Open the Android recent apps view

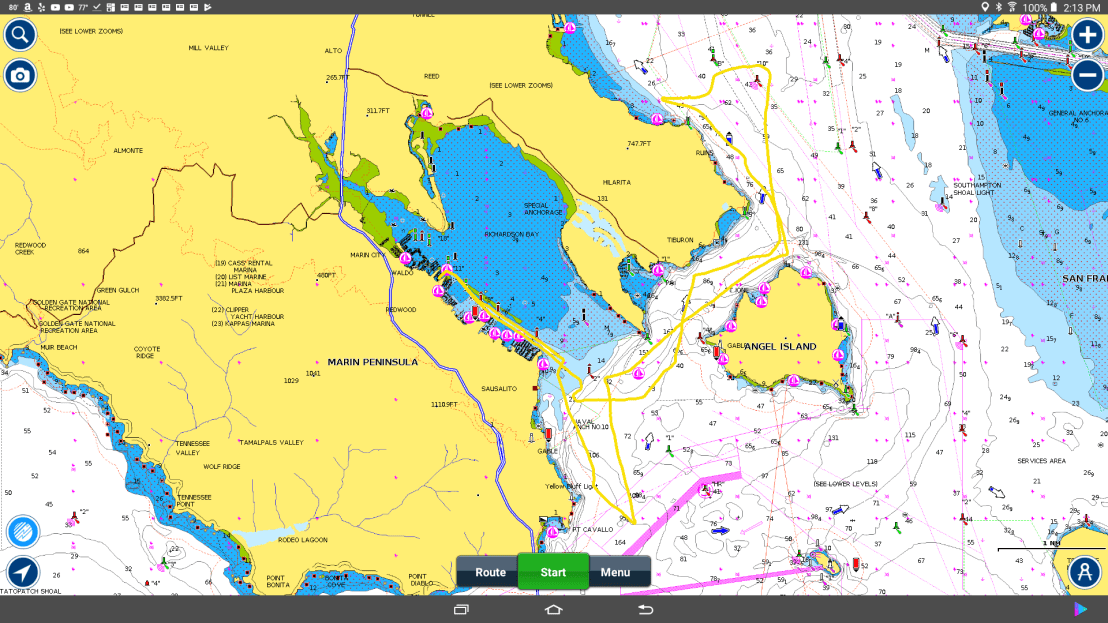coord(461,609)
